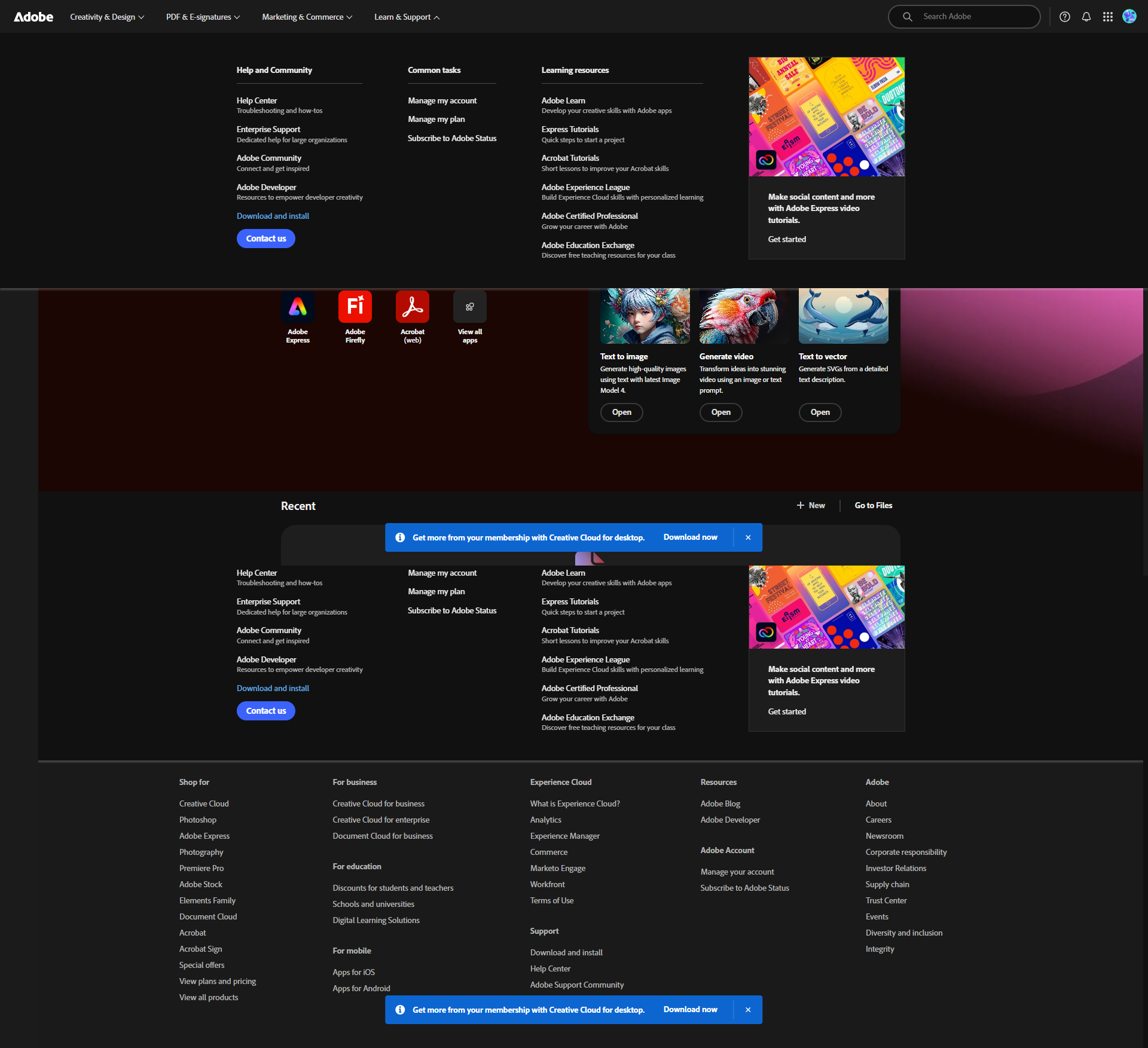
Task: Open the notifications bell icon
Action: click(1086, 17)
